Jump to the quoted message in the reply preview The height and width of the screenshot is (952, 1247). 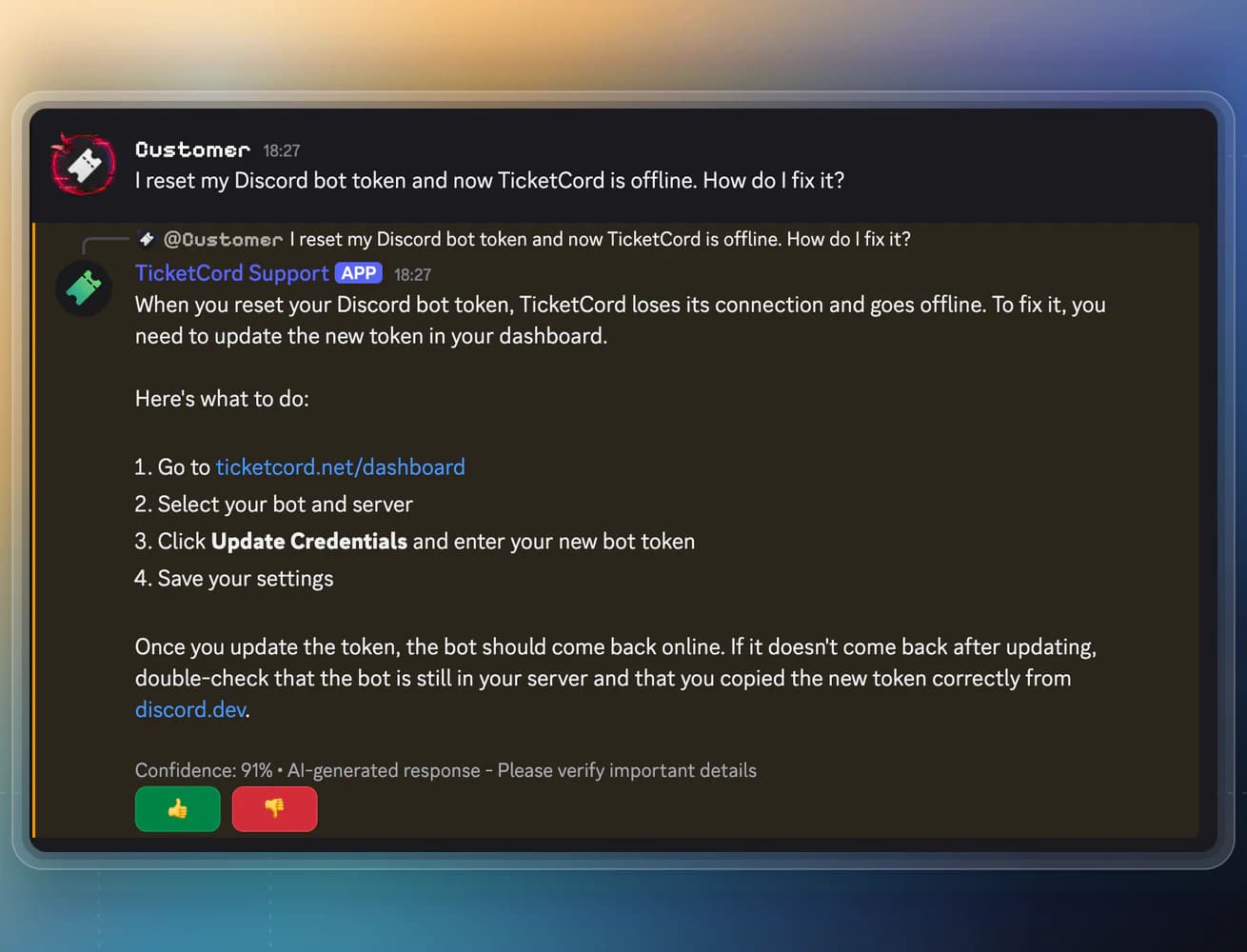point(600,239)
